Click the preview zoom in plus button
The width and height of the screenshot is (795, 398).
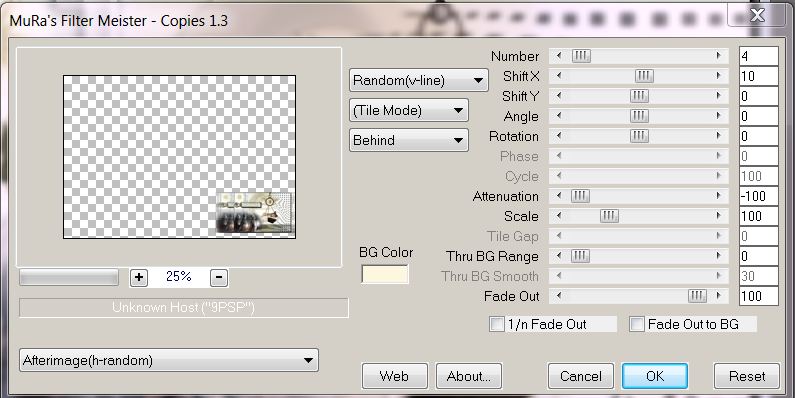click(139, 277)
